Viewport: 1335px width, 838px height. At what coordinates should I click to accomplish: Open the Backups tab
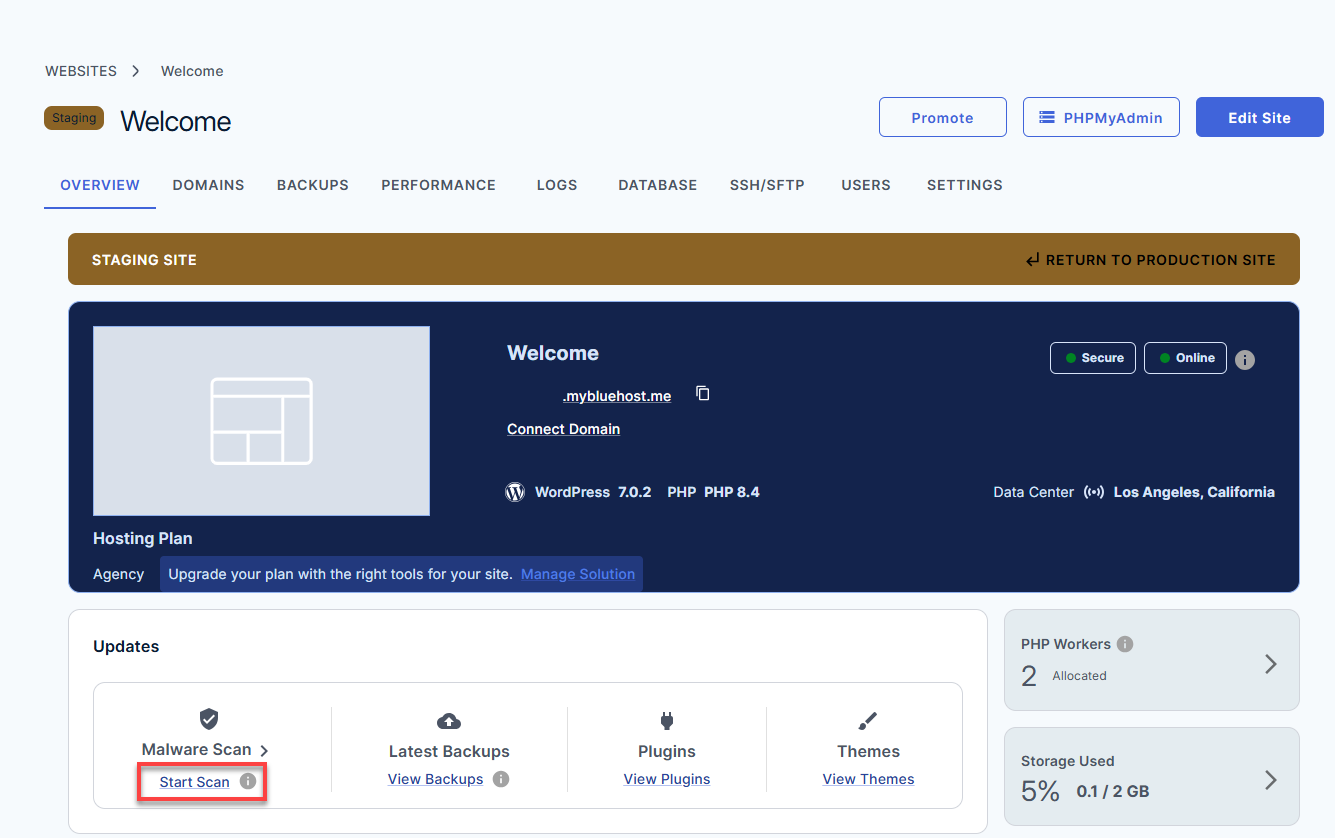[313, 185]
